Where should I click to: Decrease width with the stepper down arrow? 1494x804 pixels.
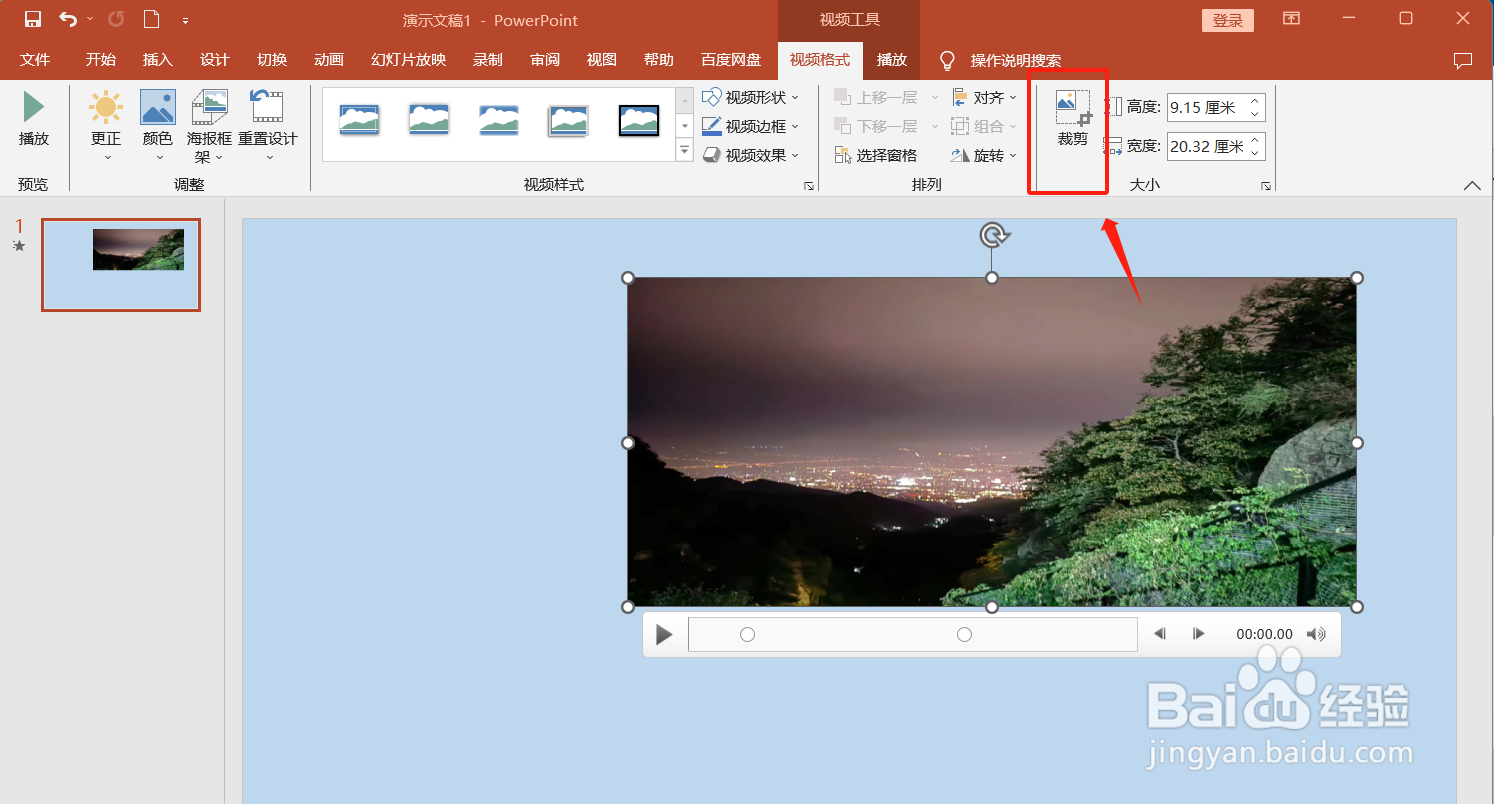[x=1257, y=153]
